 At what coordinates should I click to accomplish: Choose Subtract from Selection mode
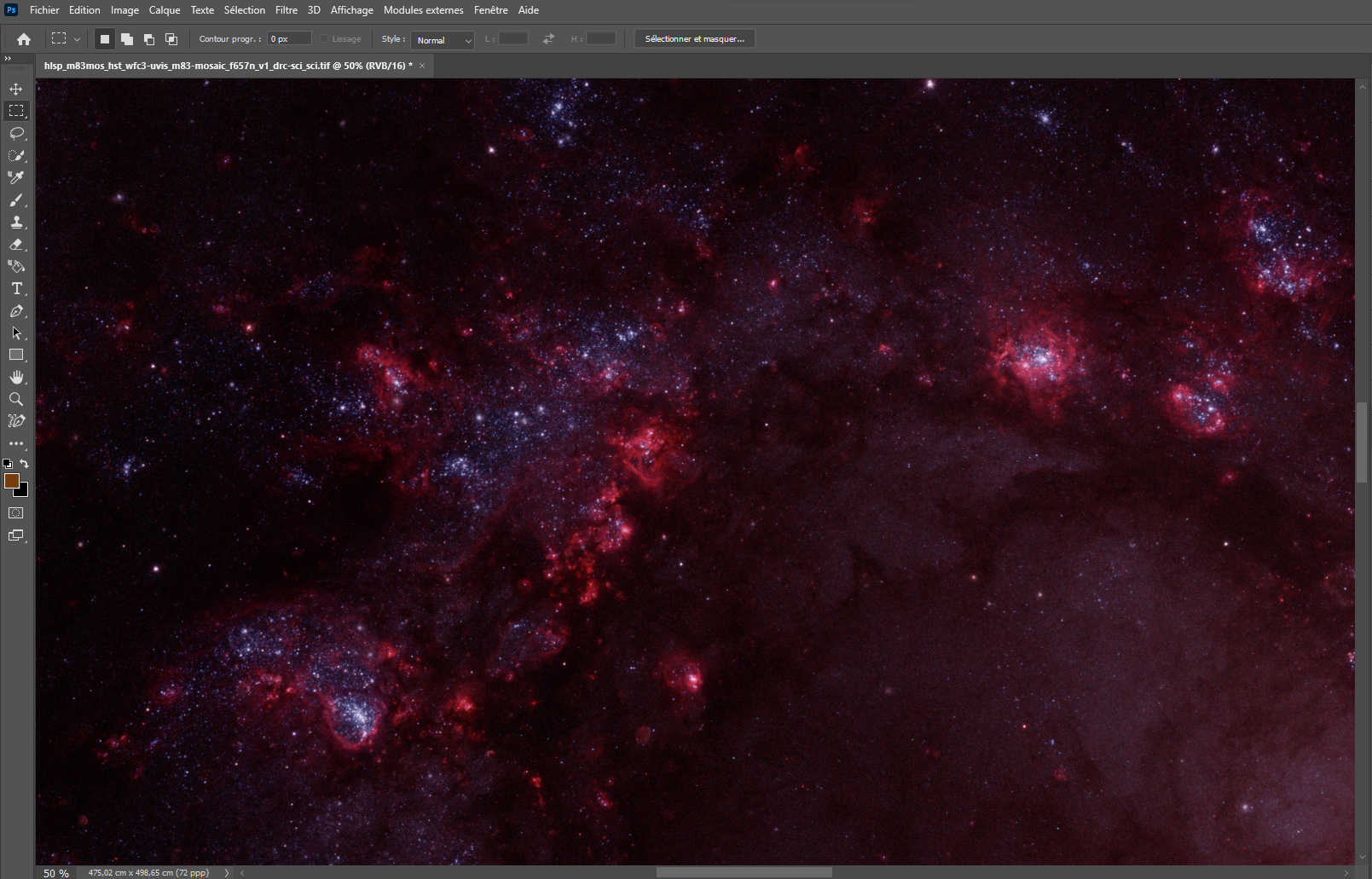tap(148, 39)
